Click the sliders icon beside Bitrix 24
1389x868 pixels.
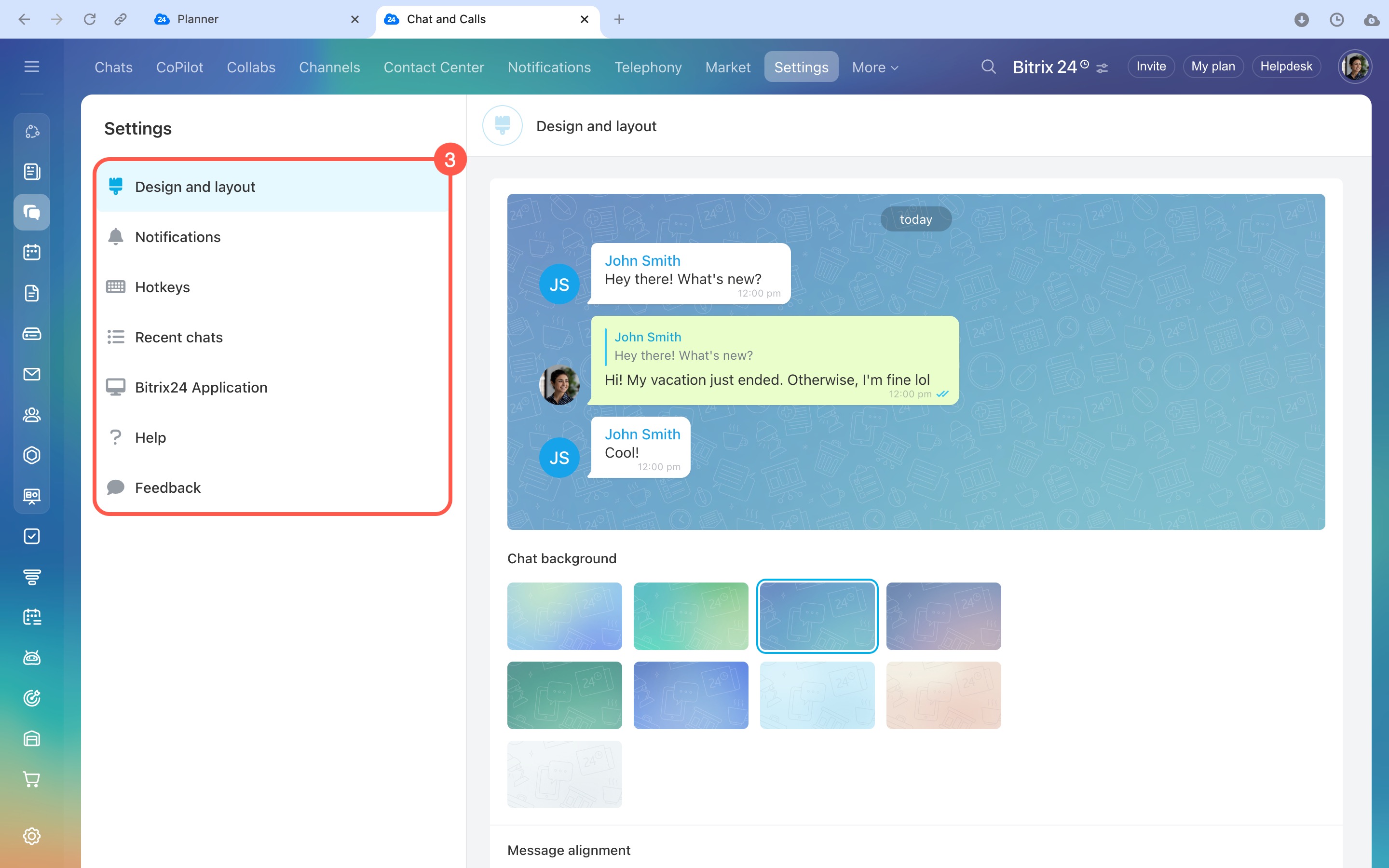(1102, 68)
